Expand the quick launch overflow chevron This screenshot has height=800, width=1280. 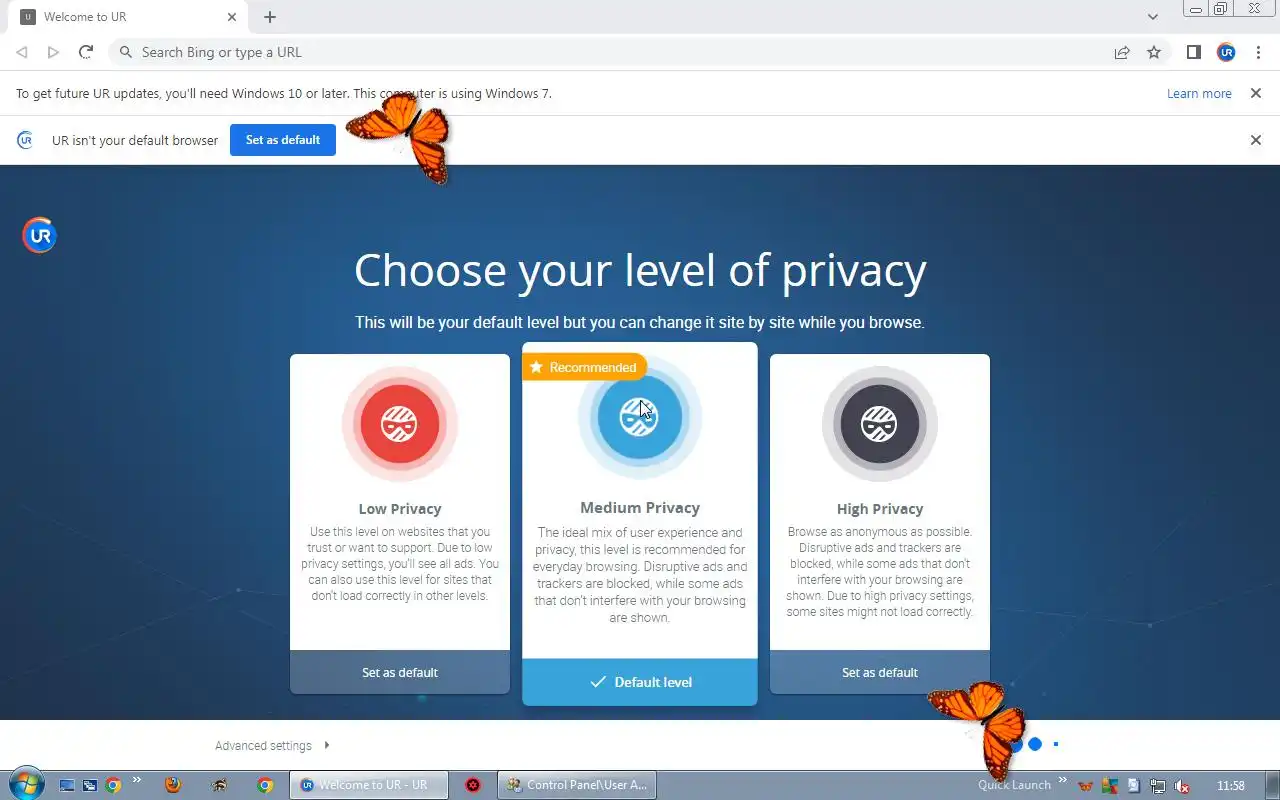tap(137, 780)
